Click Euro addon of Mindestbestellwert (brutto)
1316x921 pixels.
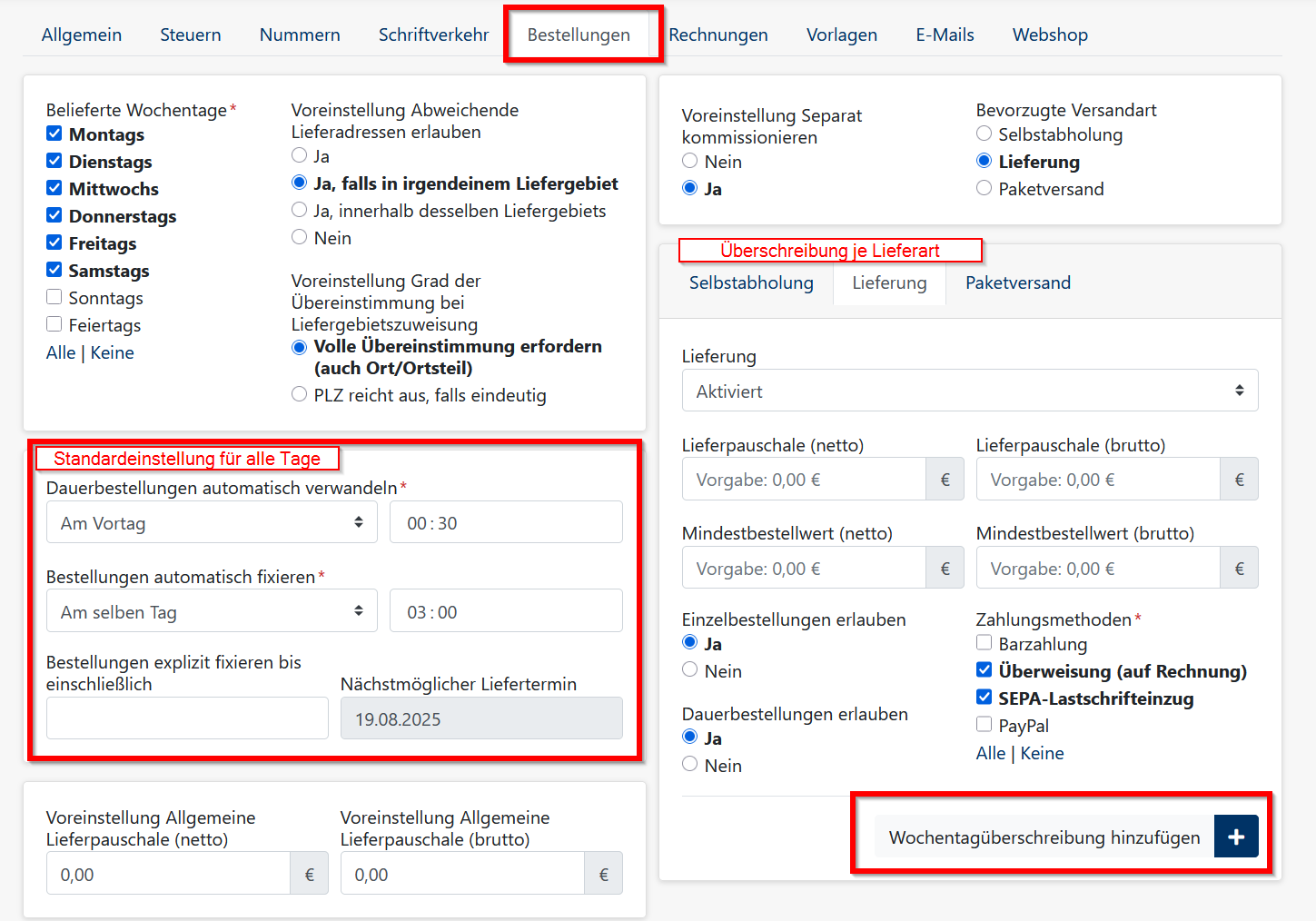[1239, 569]
